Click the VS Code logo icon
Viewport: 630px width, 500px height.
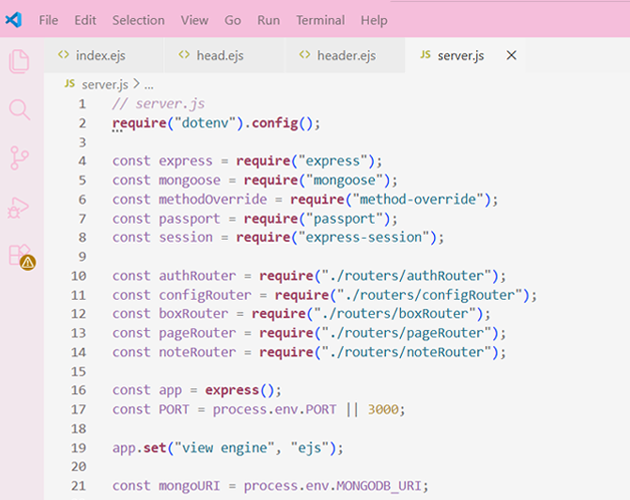[x=14, y=20]
